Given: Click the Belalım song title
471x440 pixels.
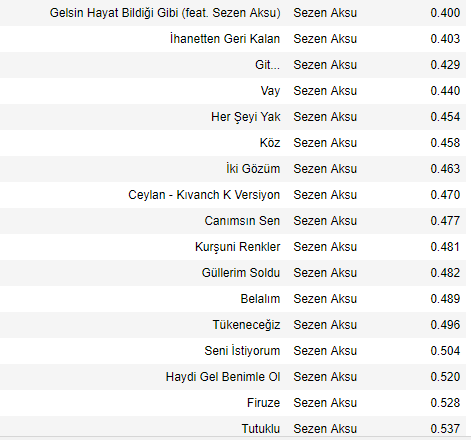Looking at the screenshot, I should point(260,299).
